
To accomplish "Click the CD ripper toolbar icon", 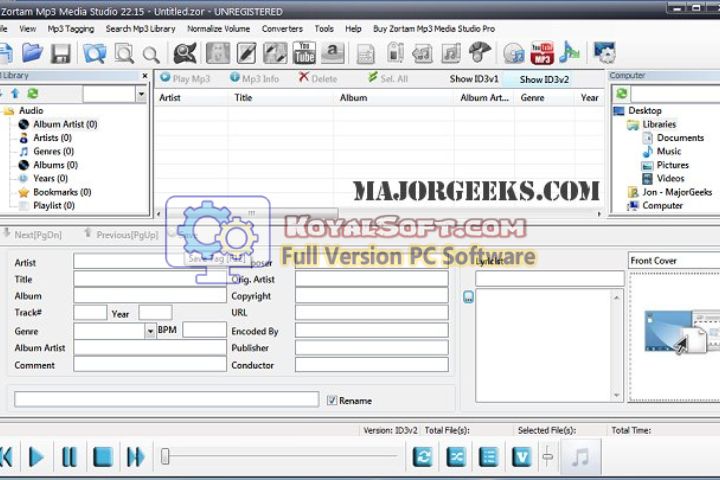I will point(513,53).
